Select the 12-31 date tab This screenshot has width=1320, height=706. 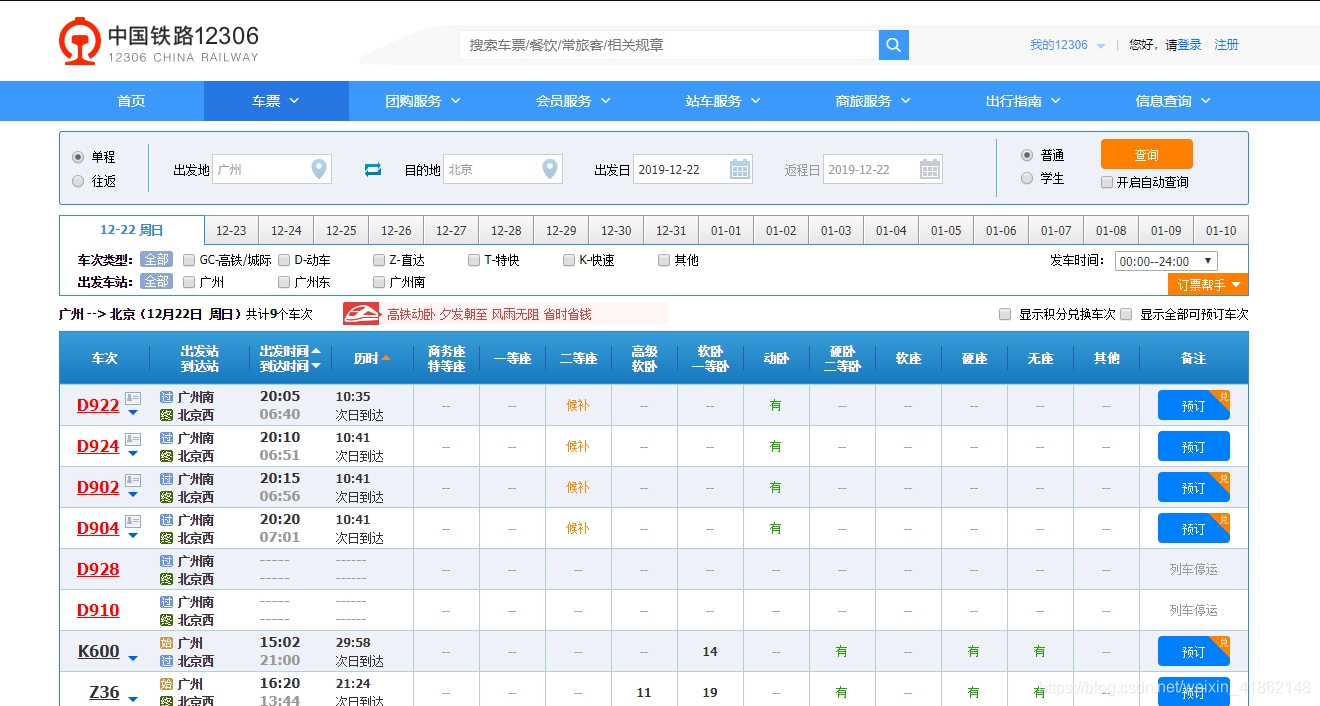coord(671,230)
